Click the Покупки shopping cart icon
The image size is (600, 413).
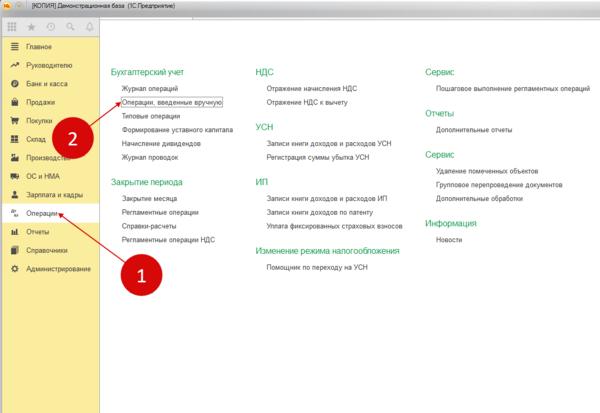point(14,120)
